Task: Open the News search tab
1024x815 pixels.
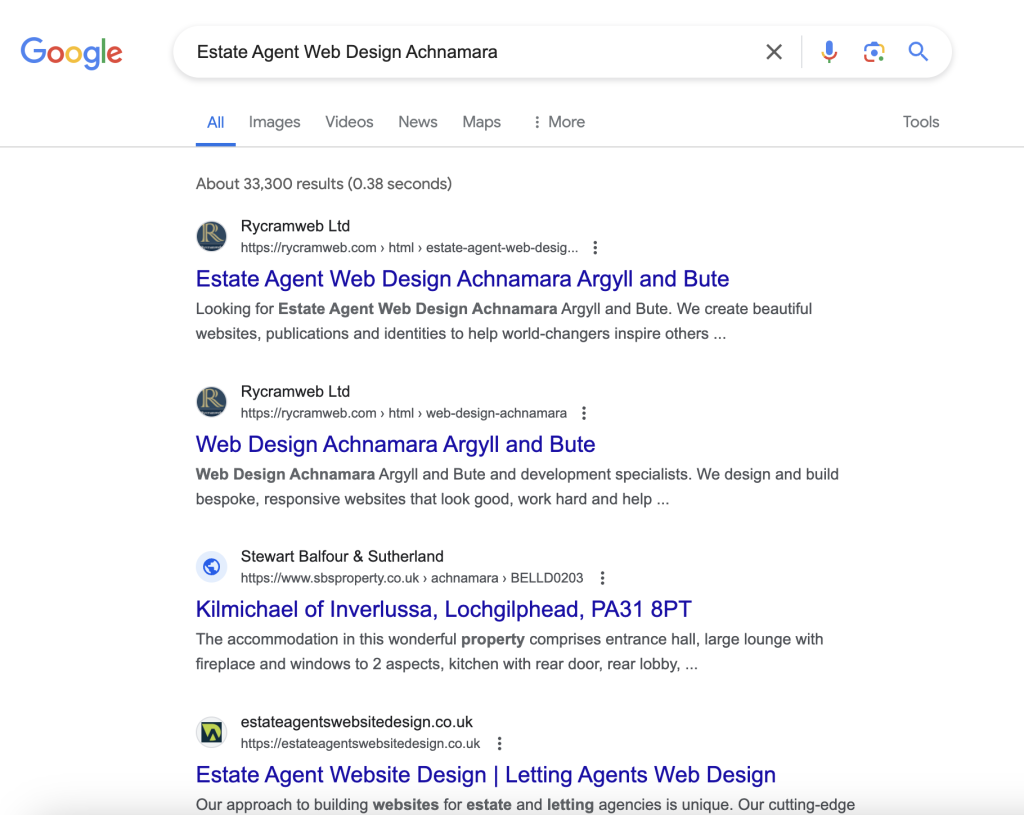Action: click(x=417, y=121)
